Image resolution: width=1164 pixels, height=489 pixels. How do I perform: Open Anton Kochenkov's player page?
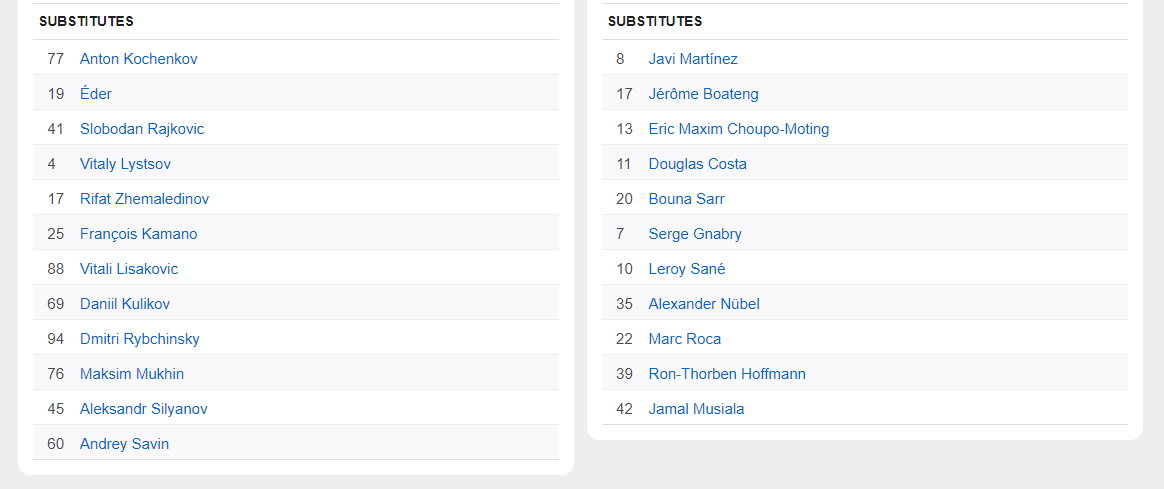139,59
